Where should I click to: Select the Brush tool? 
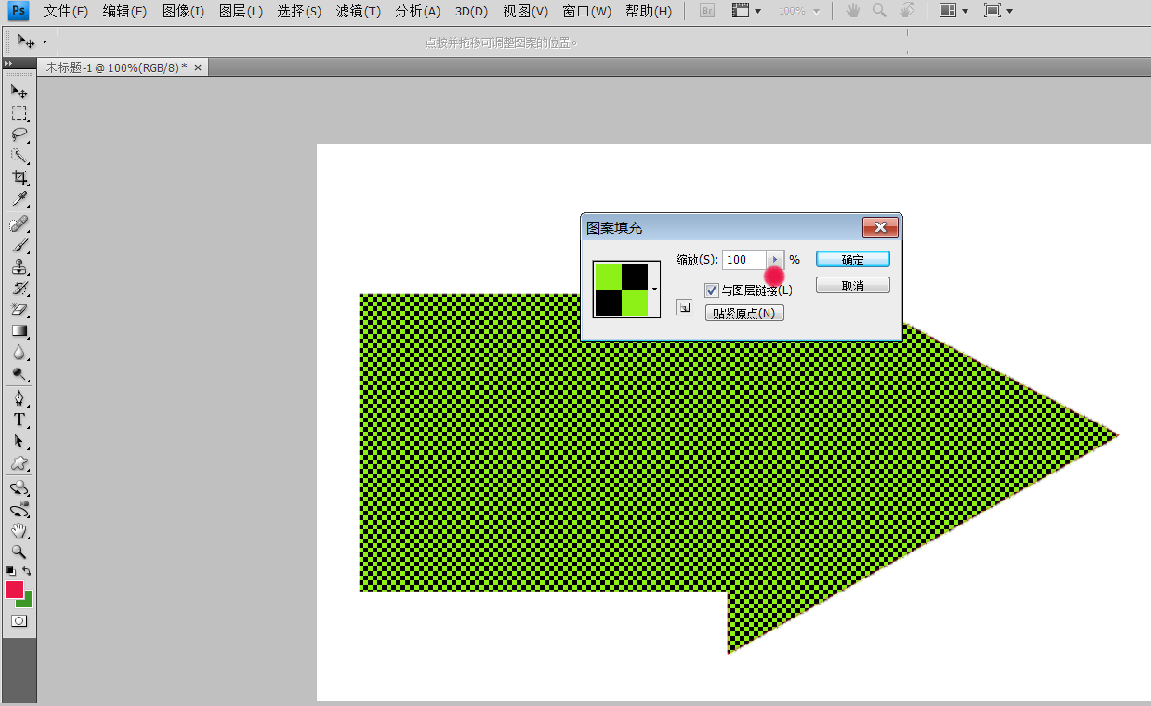[x=19, y=245]
